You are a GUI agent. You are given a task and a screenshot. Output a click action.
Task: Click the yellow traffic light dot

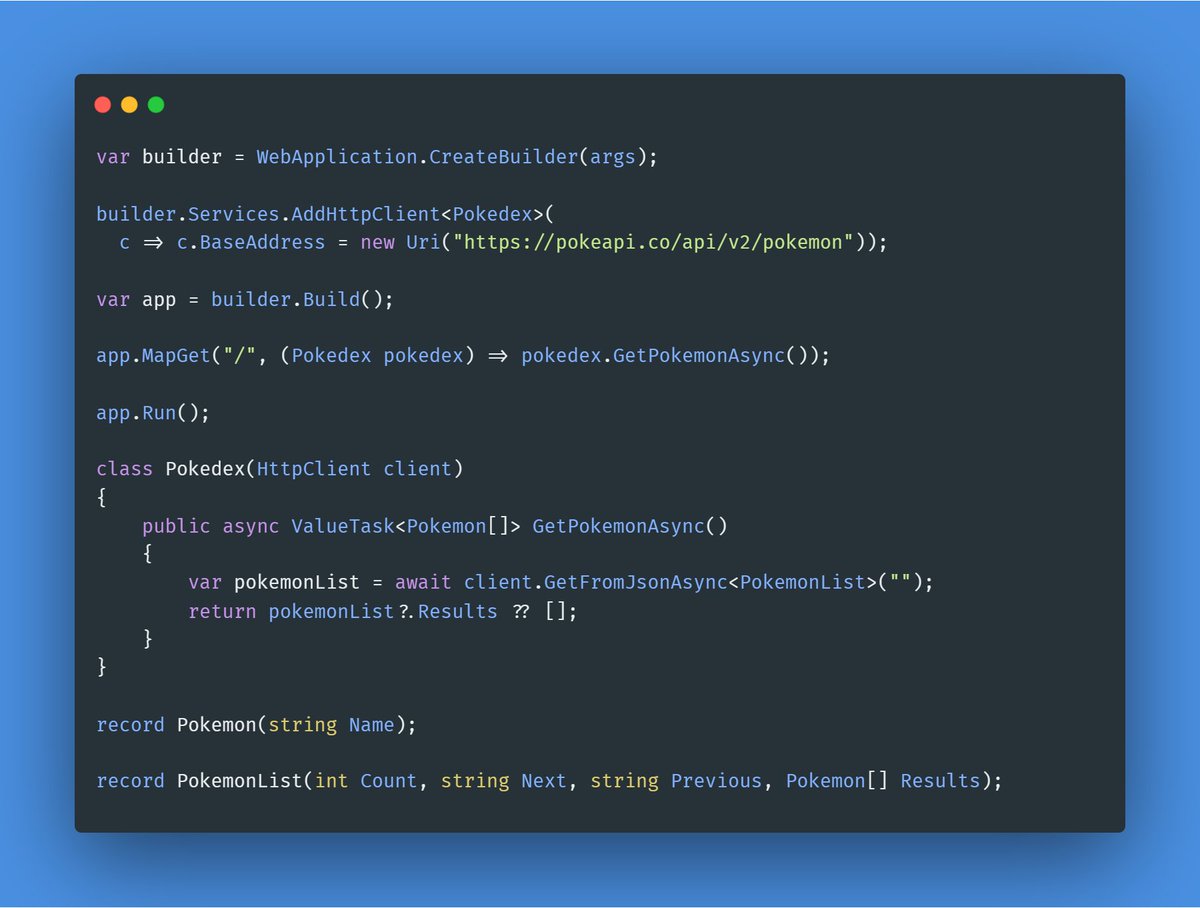pyautogui.click(x=128, y=104)
